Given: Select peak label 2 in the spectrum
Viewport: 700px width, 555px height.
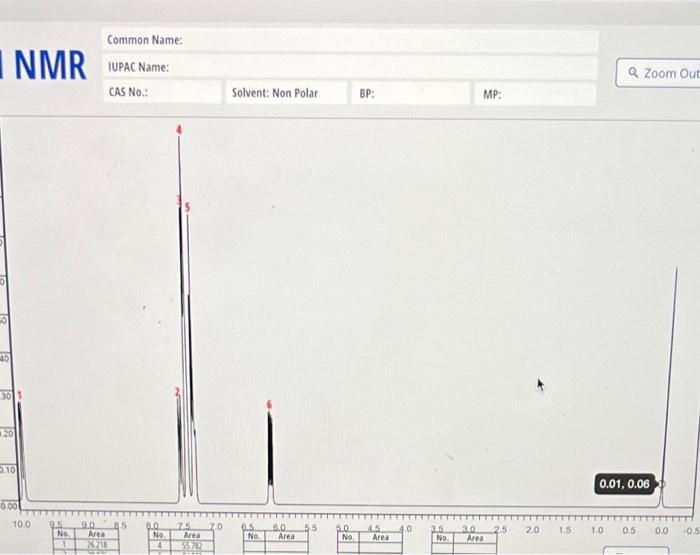Looking at the screenshot, I should (177, 392).
